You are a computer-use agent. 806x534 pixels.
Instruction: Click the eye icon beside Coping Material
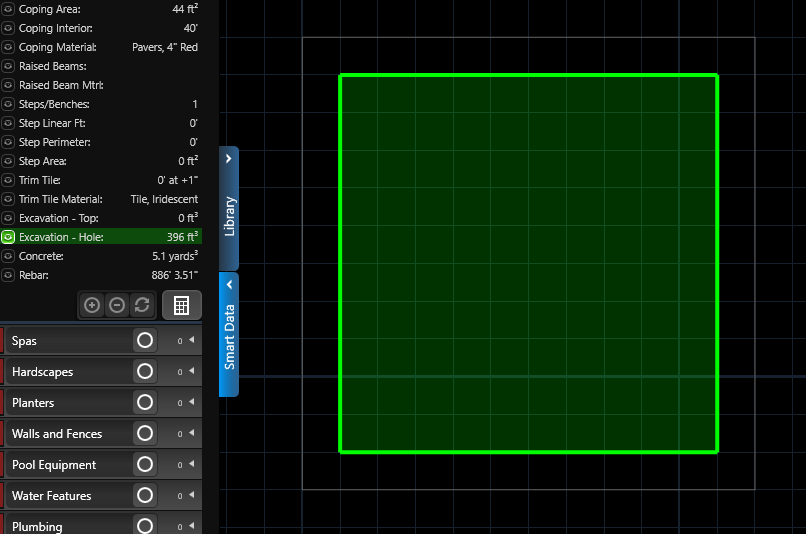pyautogui.click(x=8, y=47)
